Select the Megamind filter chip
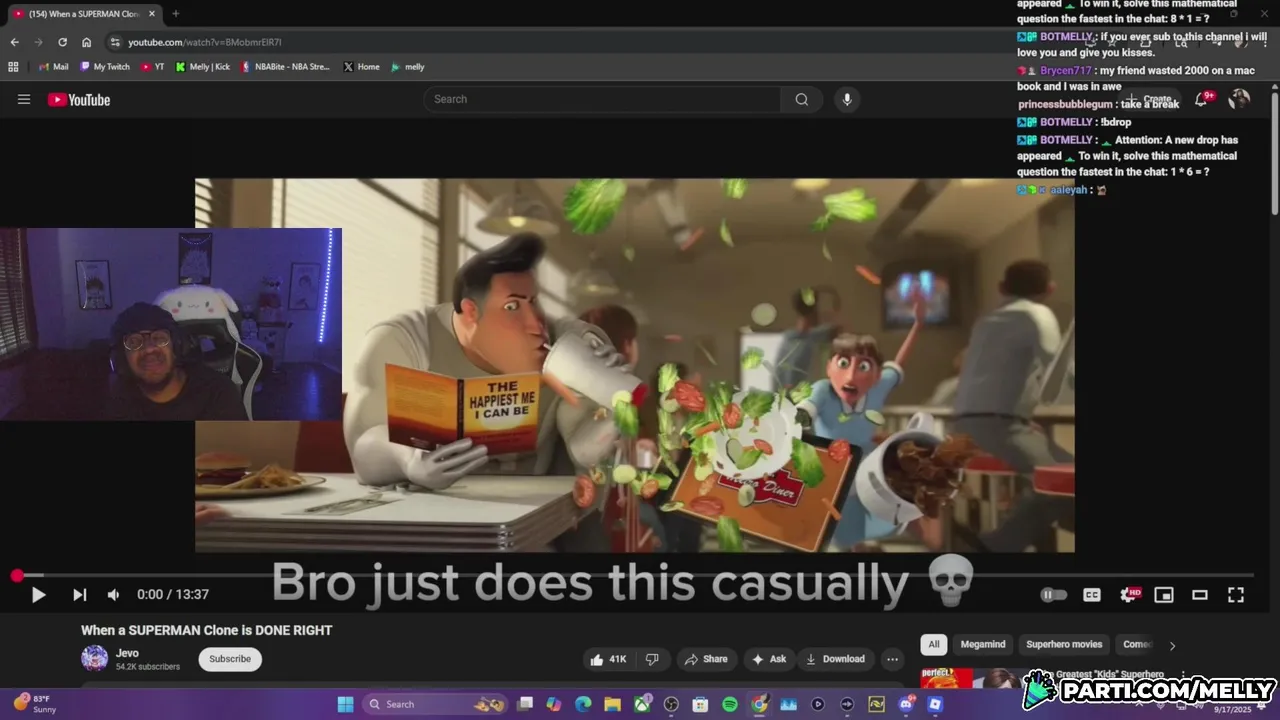The height and width of the screenshot is (720, 1280). tap(983, 644)
